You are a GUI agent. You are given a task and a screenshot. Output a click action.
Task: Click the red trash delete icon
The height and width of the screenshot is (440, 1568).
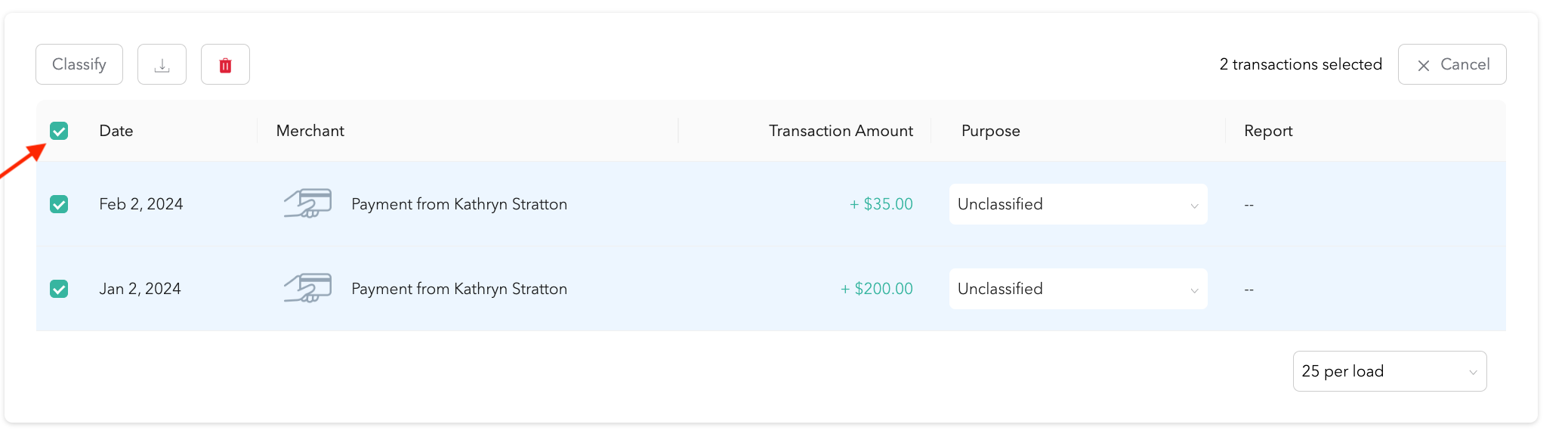coord(225,65)
